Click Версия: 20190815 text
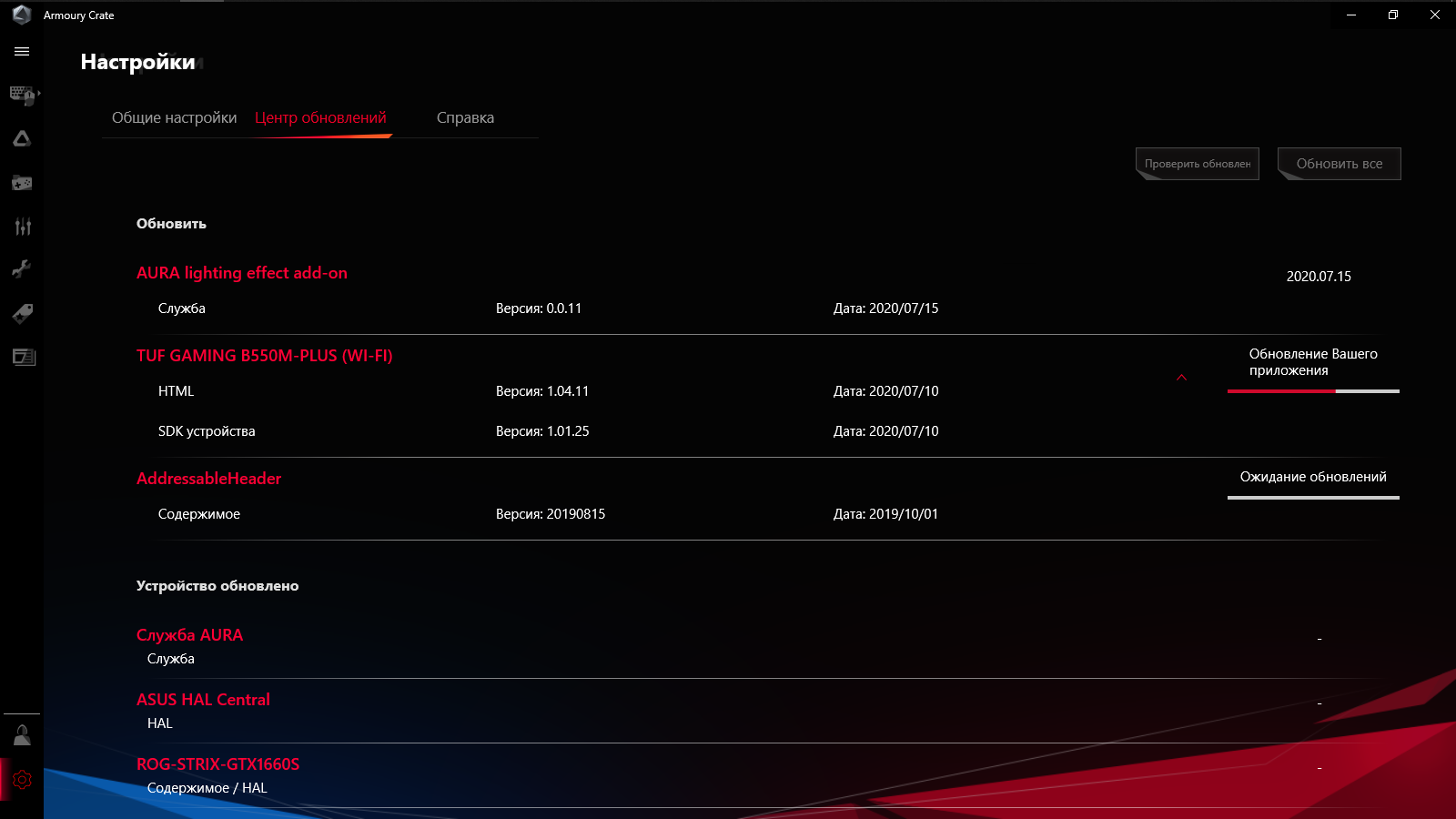Image resolution: width=1456 pixels, height=819 pixels. pos(551,514)
